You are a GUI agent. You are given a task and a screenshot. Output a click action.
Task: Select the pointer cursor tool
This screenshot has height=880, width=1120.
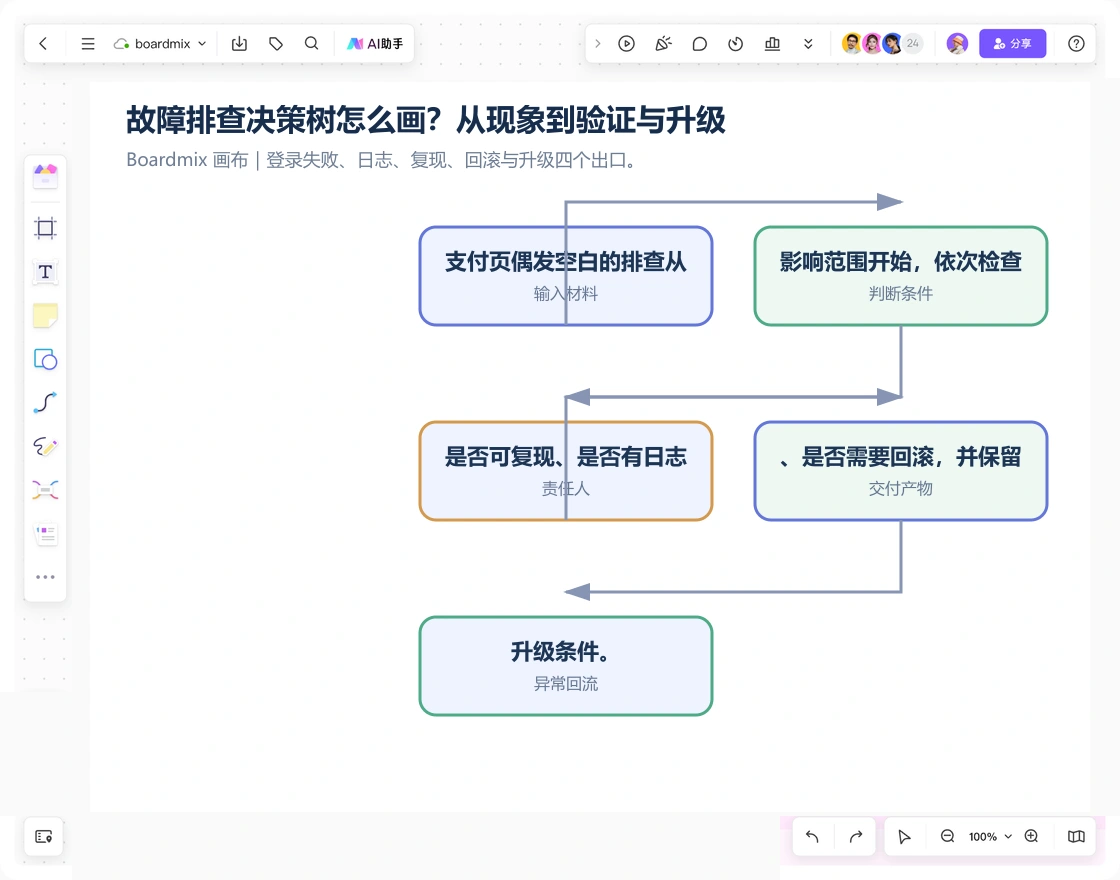[904, 836]
